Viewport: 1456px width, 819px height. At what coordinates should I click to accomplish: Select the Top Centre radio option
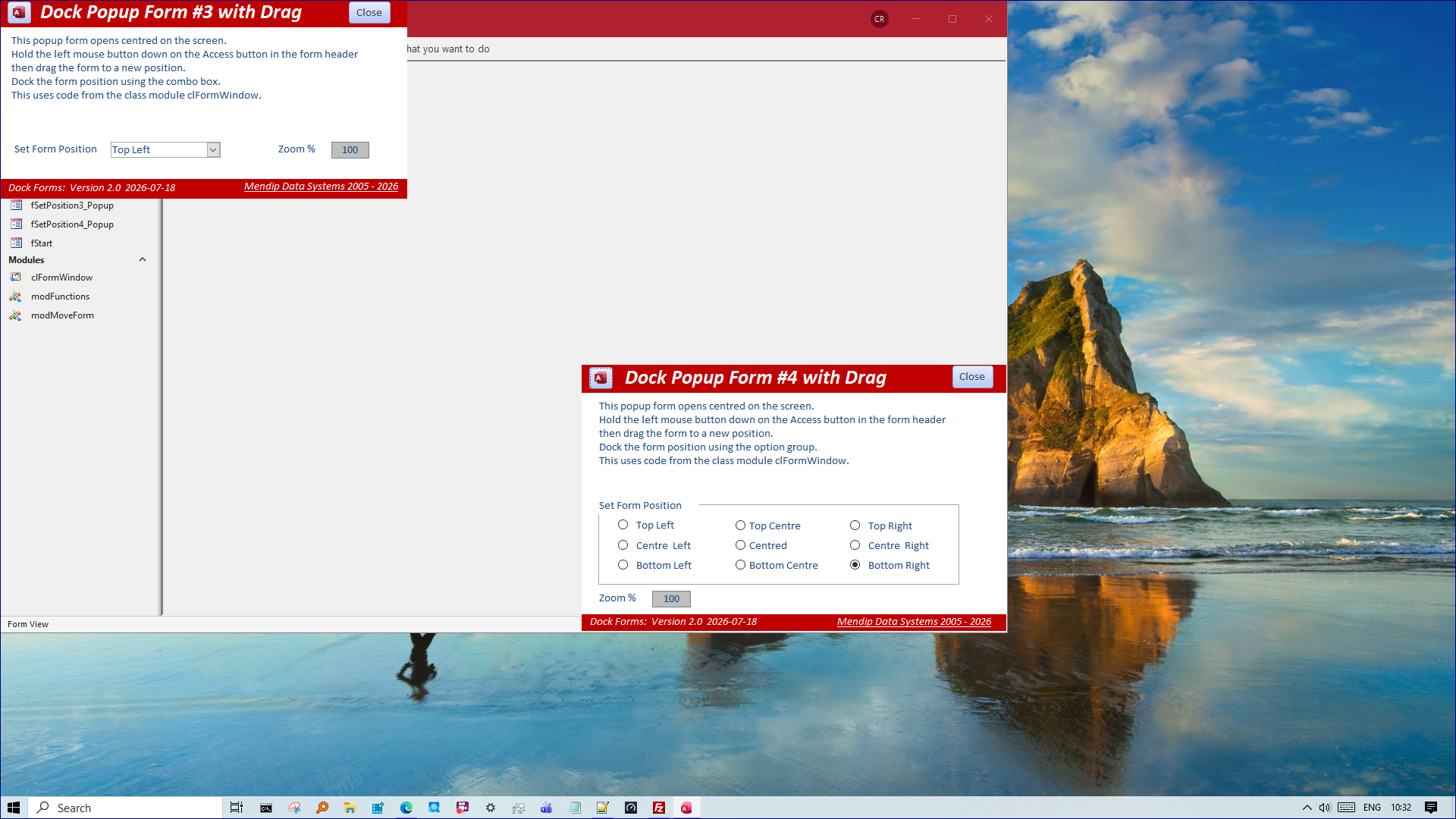(x=740, y=526)
